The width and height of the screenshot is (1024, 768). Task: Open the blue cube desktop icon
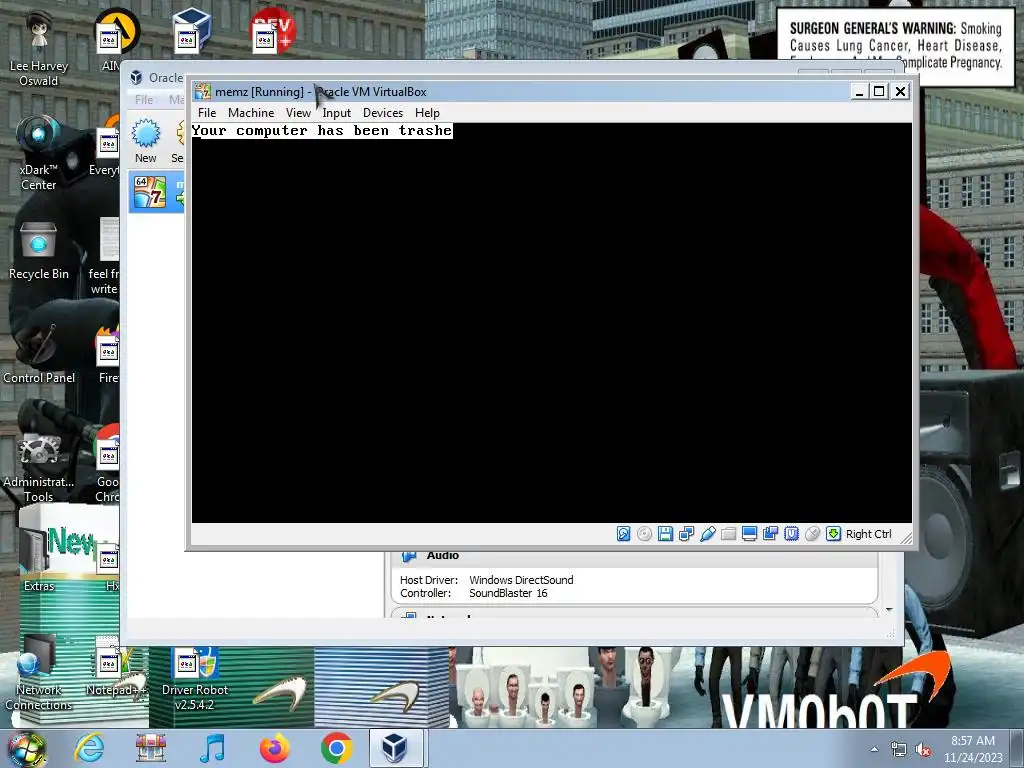coord(191,31)
